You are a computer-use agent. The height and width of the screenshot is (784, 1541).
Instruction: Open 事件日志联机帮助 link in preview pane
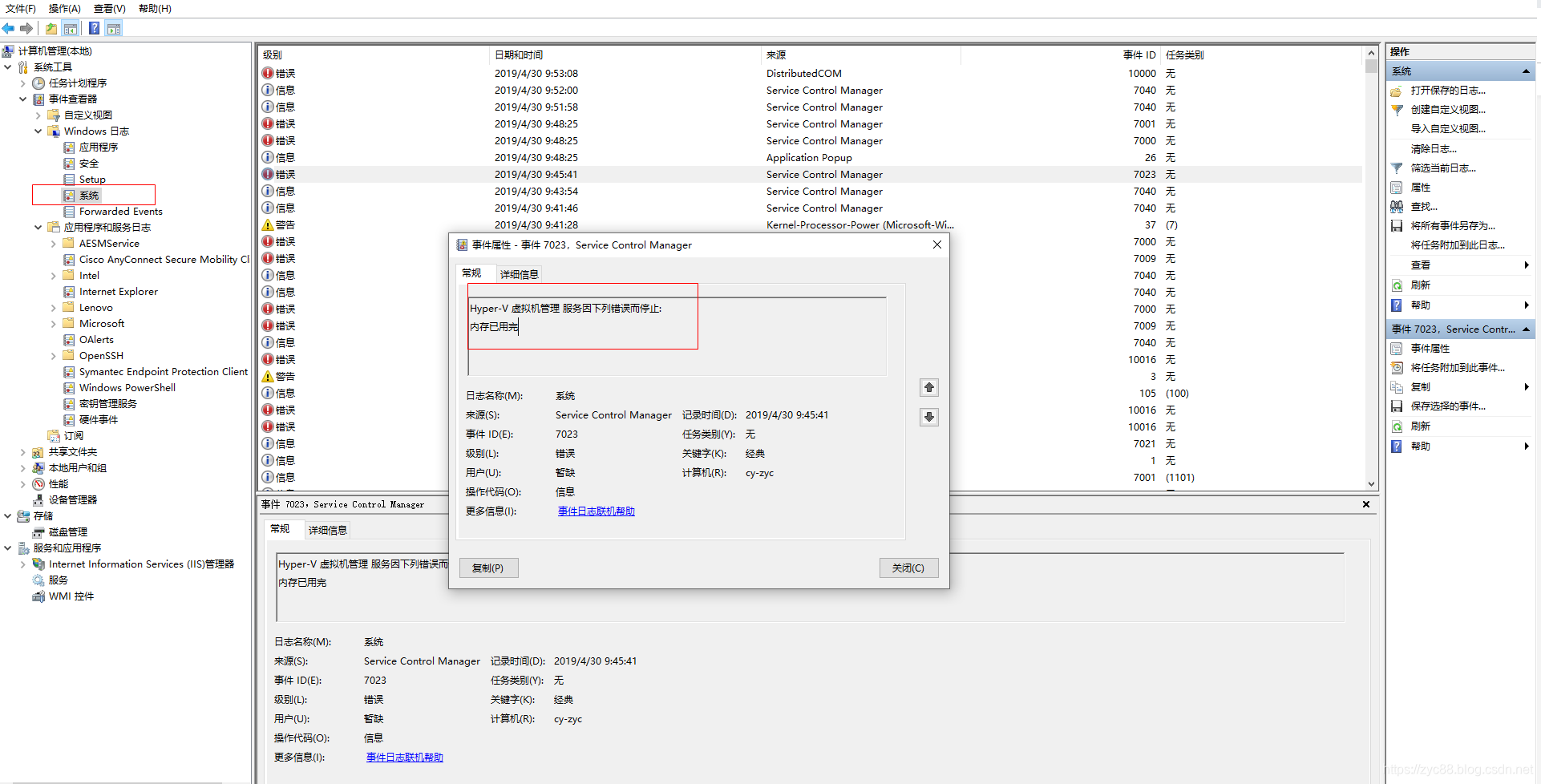point(405,758)
